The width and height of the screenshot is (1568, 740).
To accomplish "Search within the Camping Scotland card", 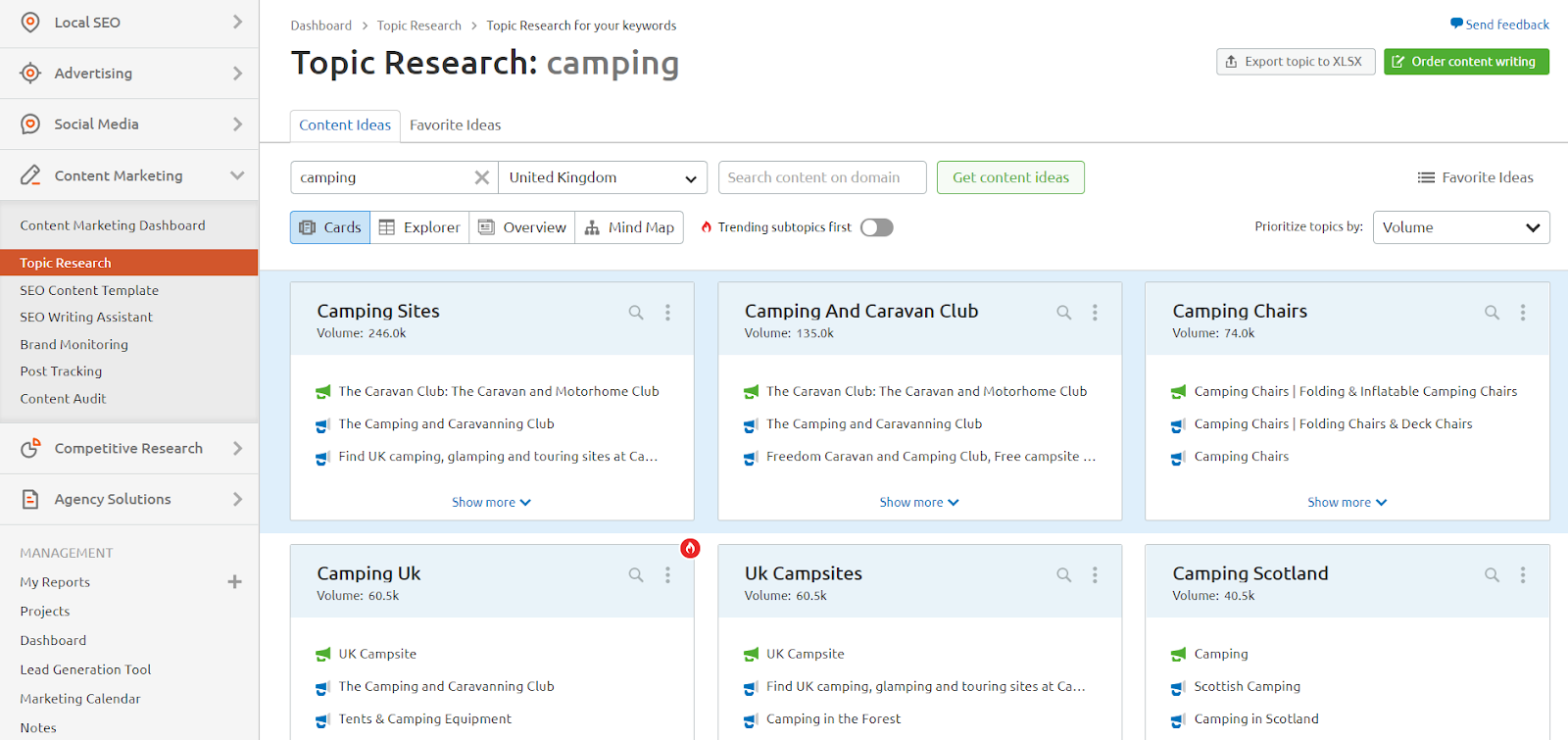I will (x=1492, y=575).
